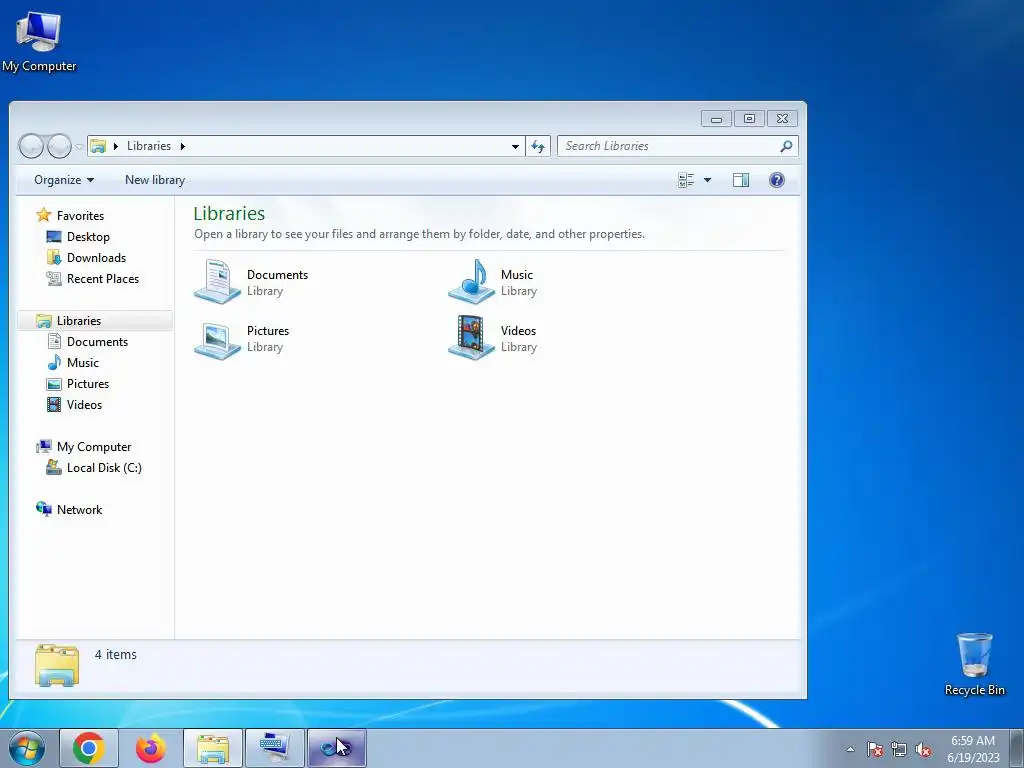1024x768 pixels.
Task: Refresh the Libraries address bar
Action: click(538, 146)
